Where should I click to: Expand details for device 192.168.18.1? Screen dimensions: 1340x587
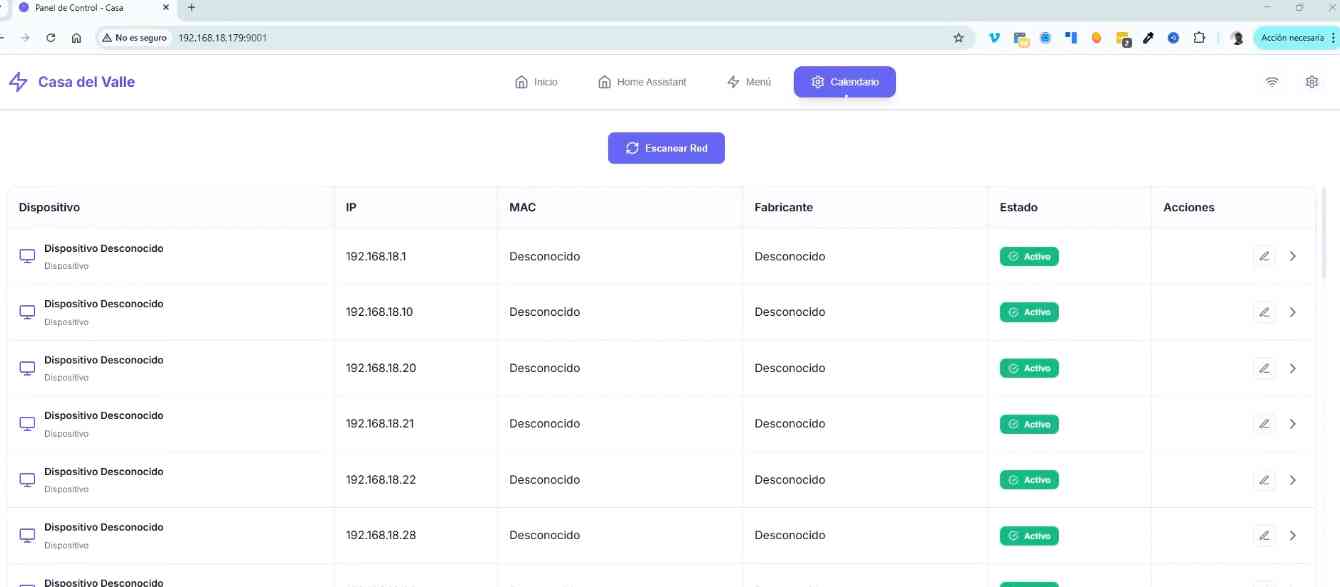point(1293,256)
